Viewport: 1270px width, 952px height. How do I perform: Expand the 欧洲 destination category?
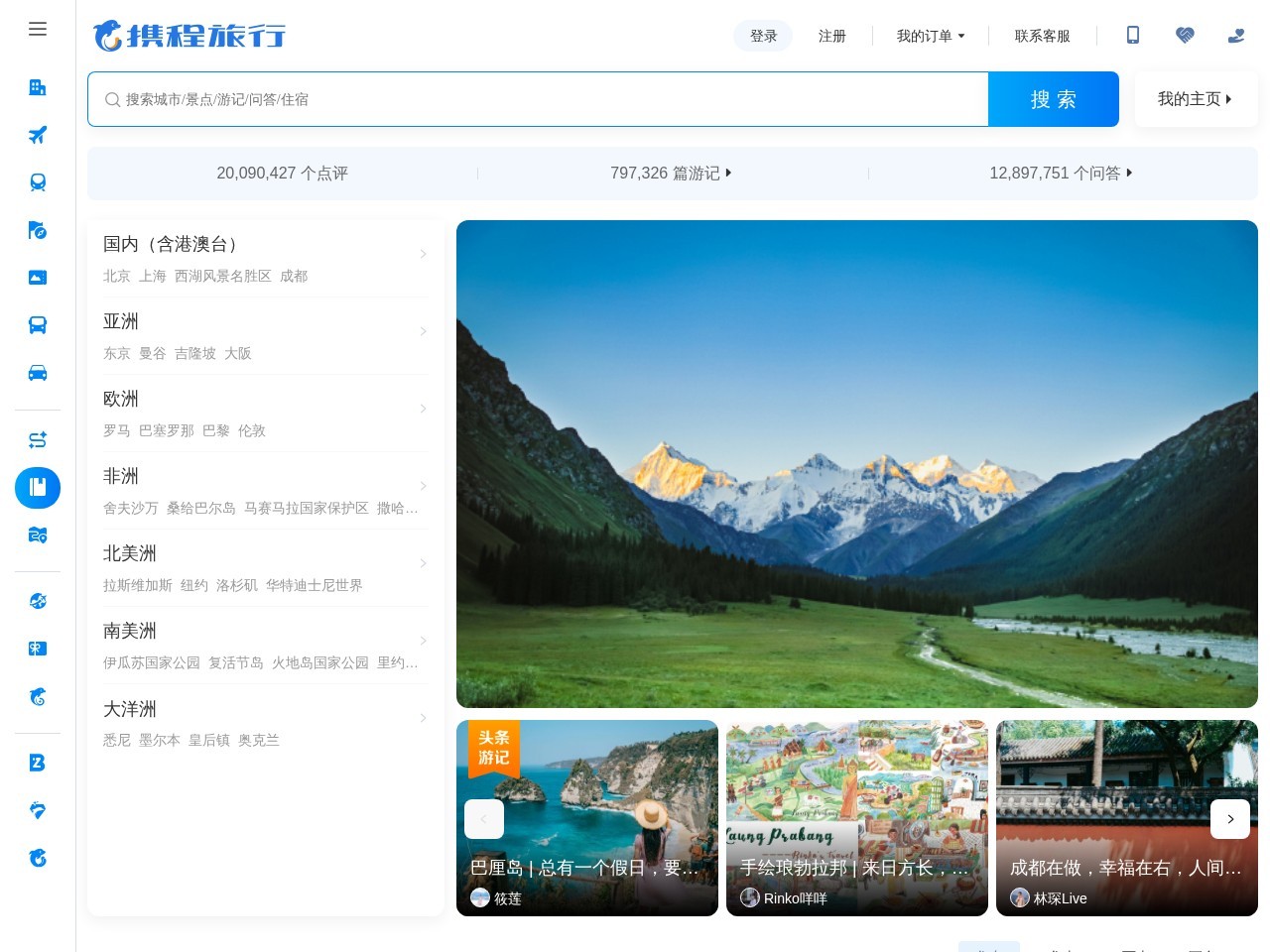[x=265, y=413]
